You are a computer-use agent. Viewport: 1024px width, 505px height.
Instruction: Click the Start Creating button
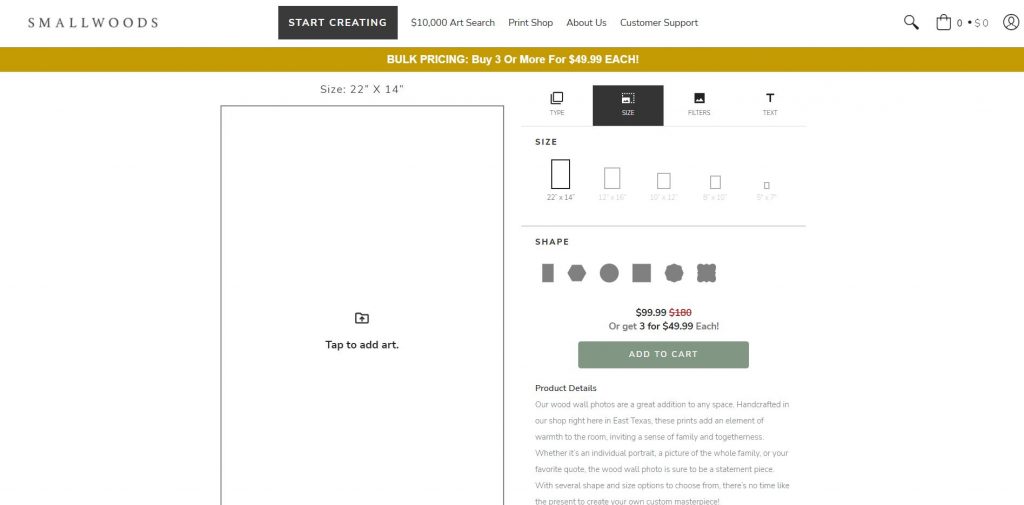pos(338,23)
